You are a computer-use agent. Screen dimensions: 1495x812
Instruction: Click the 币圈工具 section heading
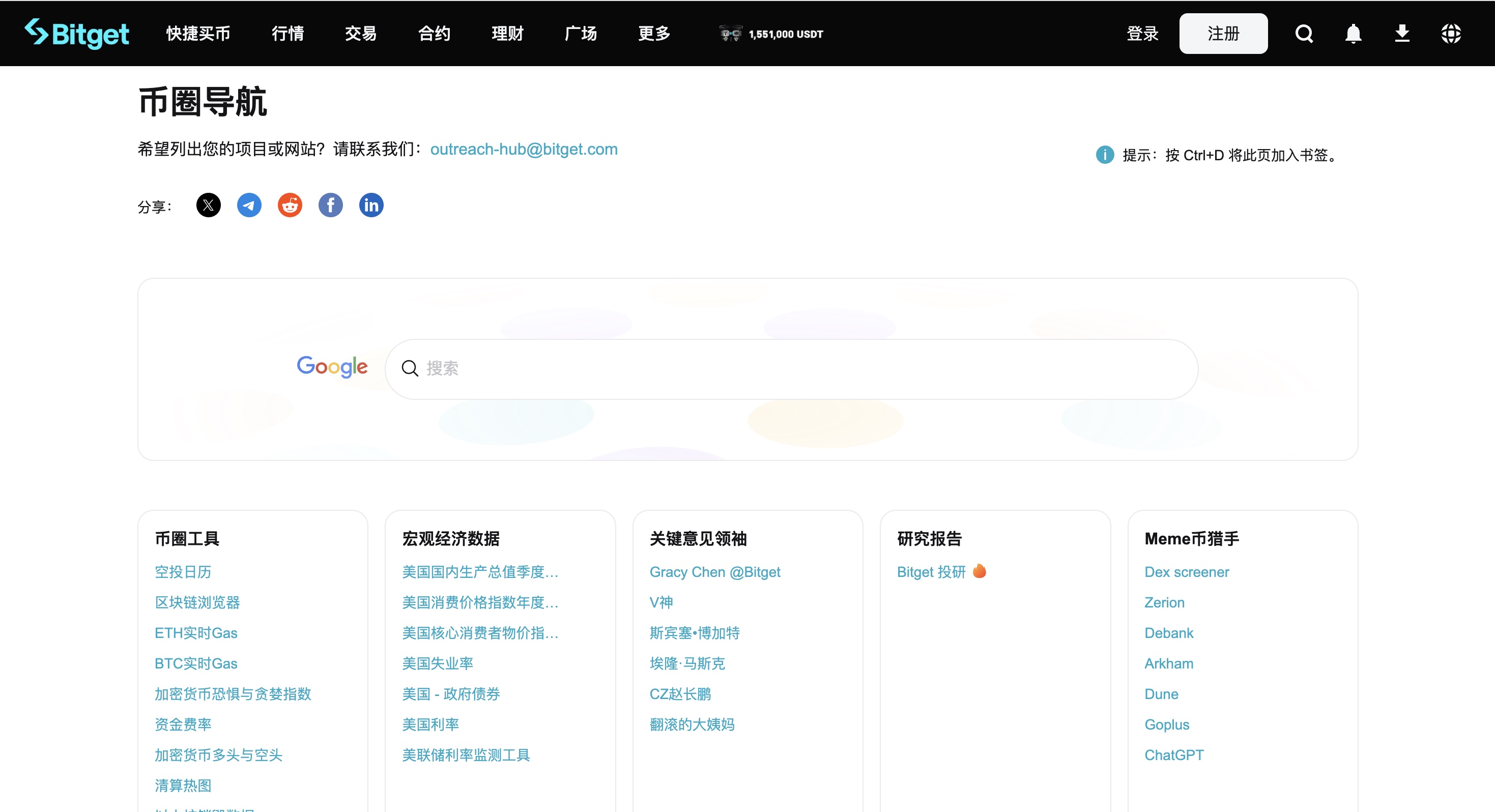[187, 539]
